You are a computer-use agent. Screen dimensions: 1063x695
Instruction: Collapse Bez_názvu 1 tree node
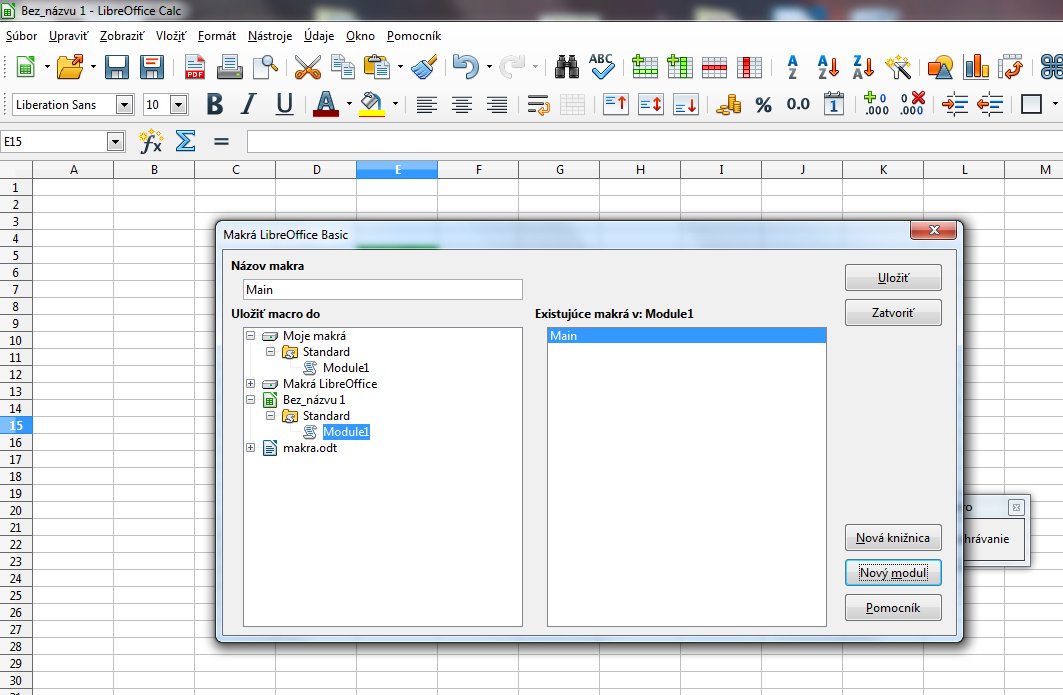(250, 399)
